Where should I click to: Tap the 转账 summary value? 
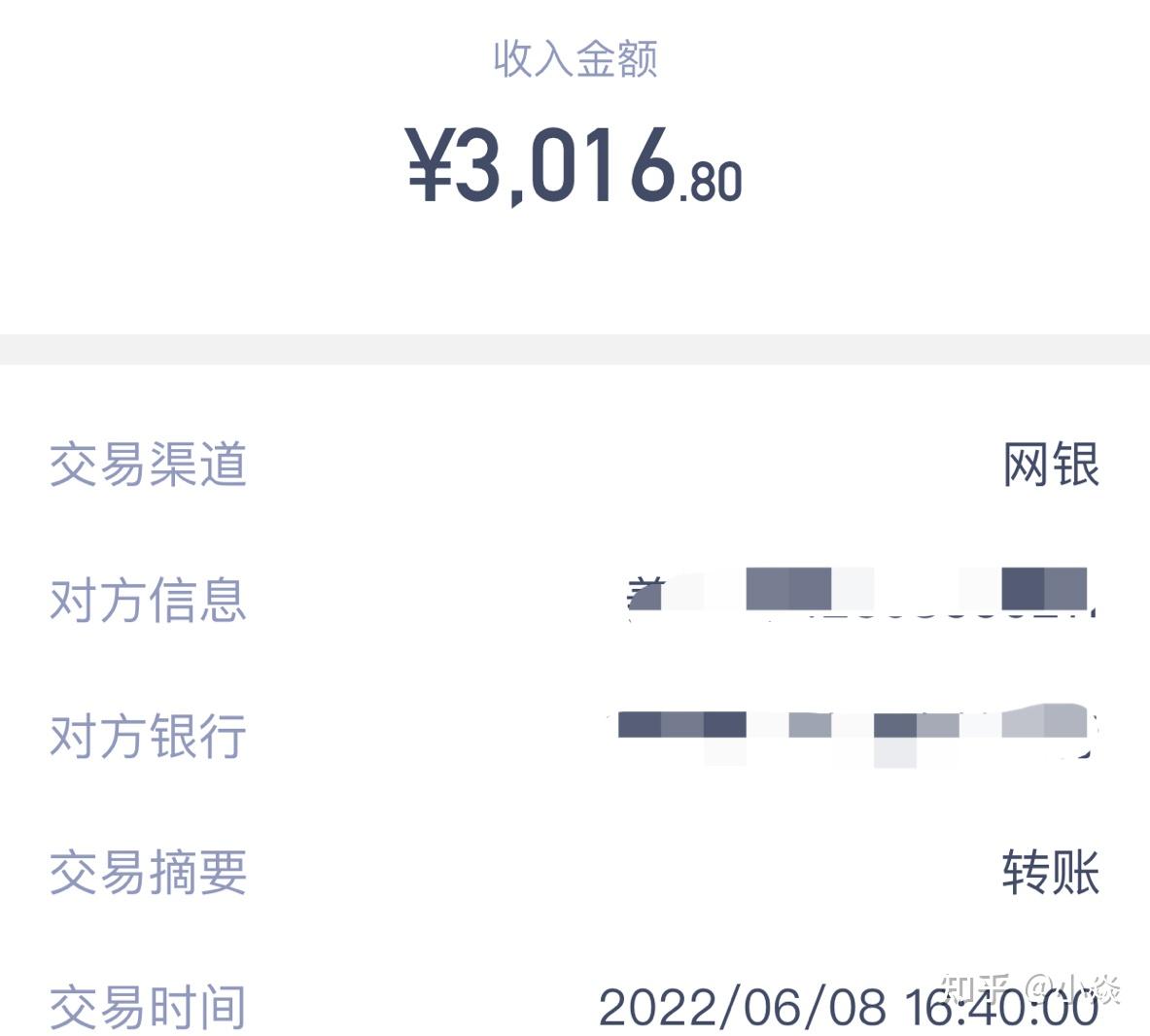pyautogui.click(x=1051, y=872)
